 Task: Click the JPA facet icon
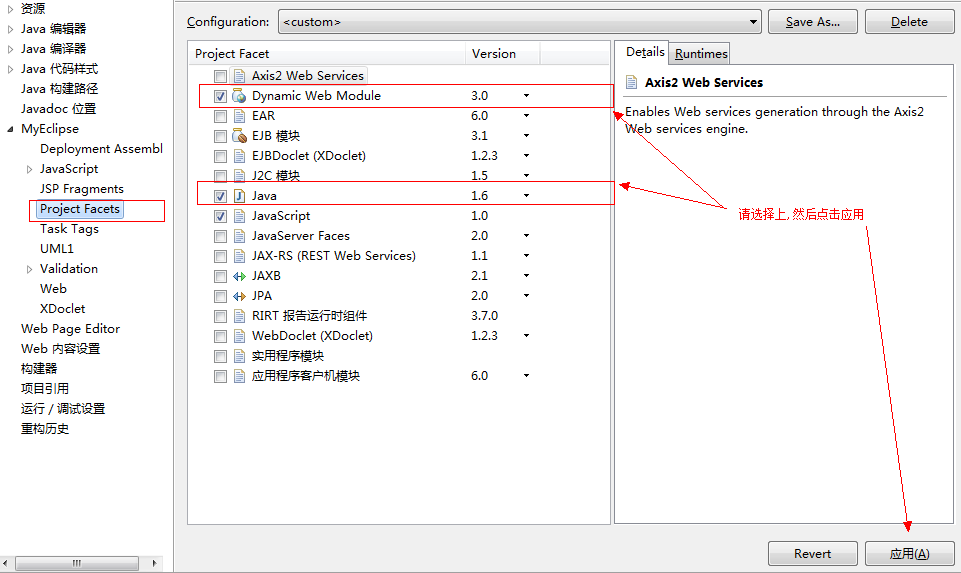[239, 296]
